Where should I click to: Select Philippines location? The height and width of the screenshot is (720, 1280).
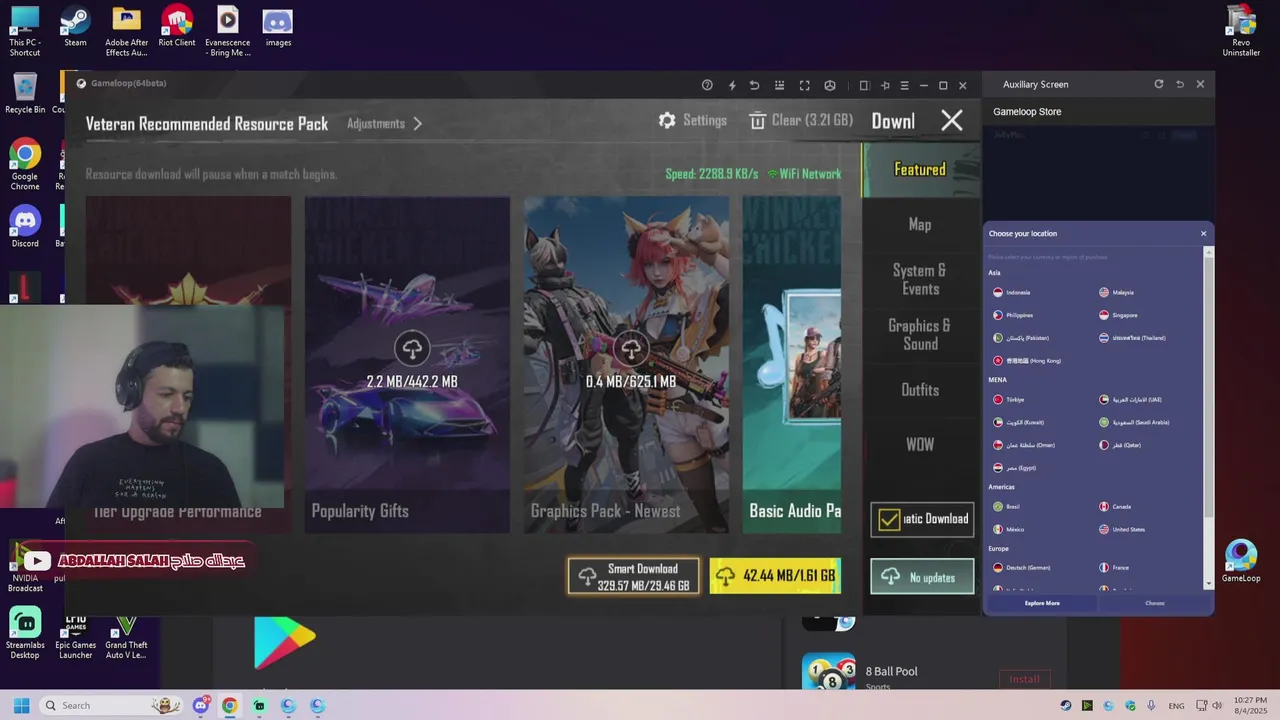(1013, 316)
